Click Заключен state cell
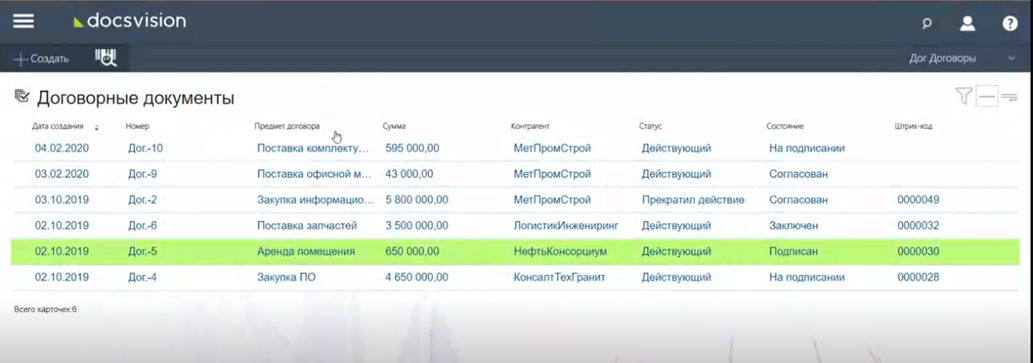This screenshot has height=363, width=1033. 793,225
